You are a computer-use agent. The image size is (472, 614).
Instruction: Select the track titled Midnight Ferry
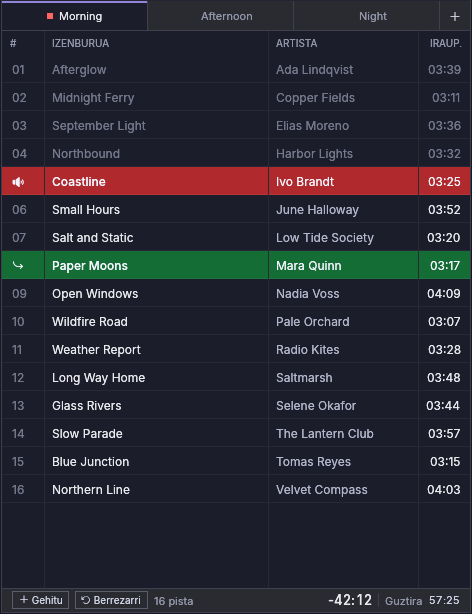pyautogui.click(x=93, y=98)
